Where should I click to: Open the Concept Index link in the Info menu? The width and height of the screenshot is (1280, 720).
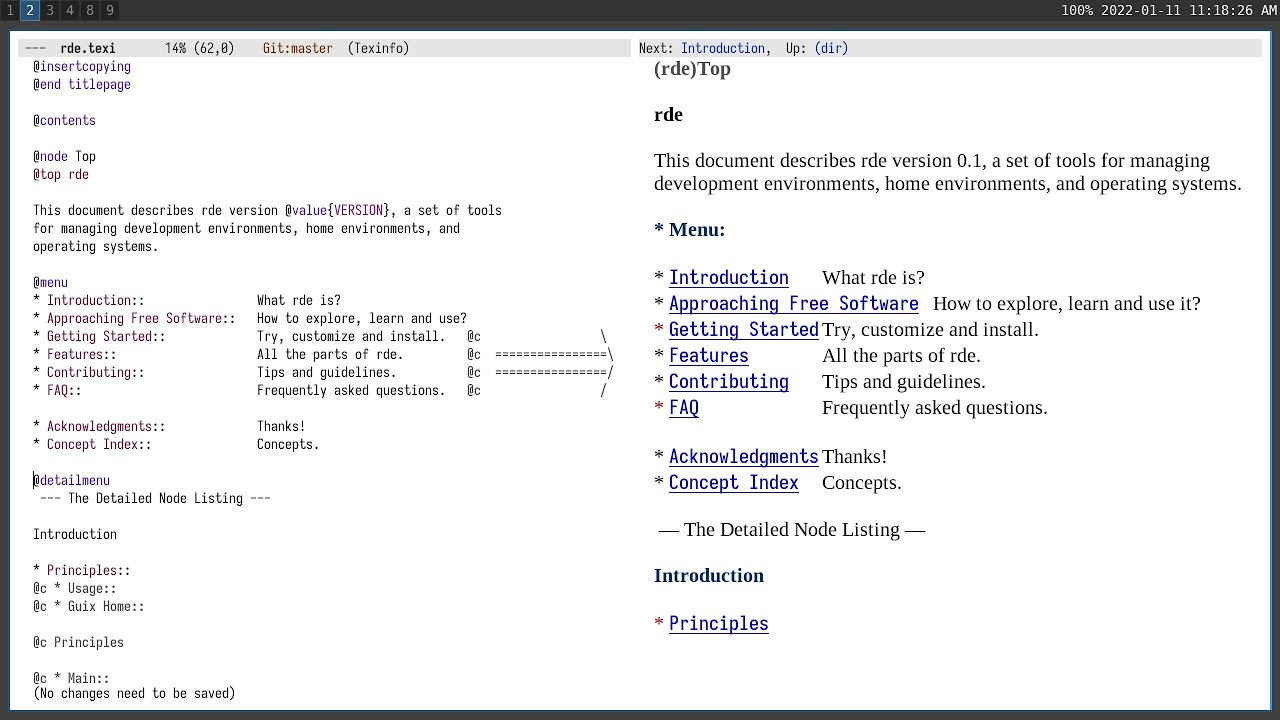tap(734, 483)
